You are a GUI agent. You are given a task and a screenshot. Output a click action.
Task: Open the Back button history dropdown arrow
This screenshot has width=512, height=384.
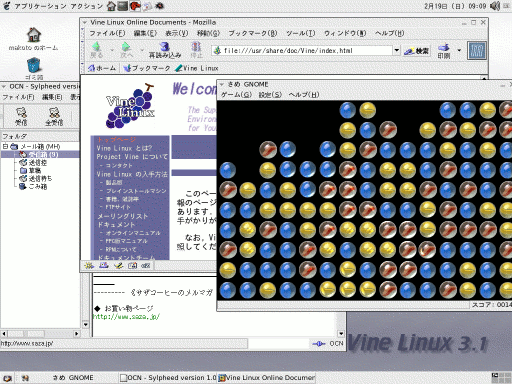(112, 50)
